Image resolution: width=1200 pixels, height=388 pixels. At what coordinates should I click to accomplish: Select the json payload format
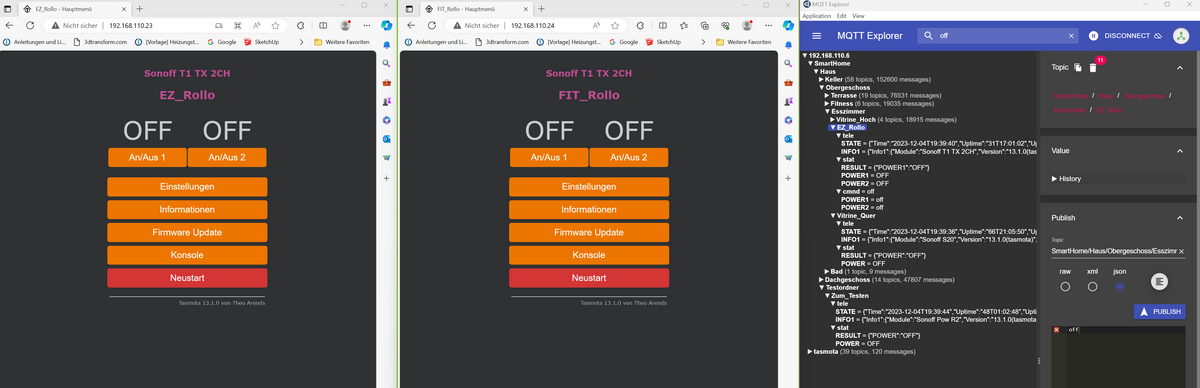pos(1119,286)
